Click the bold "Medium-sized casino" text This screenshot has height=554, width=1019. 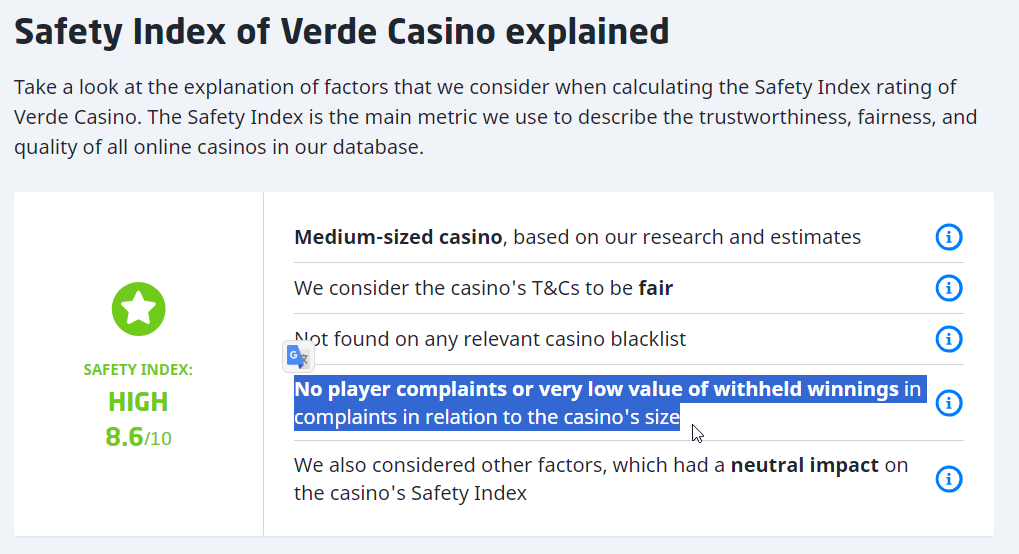[398, 238]
